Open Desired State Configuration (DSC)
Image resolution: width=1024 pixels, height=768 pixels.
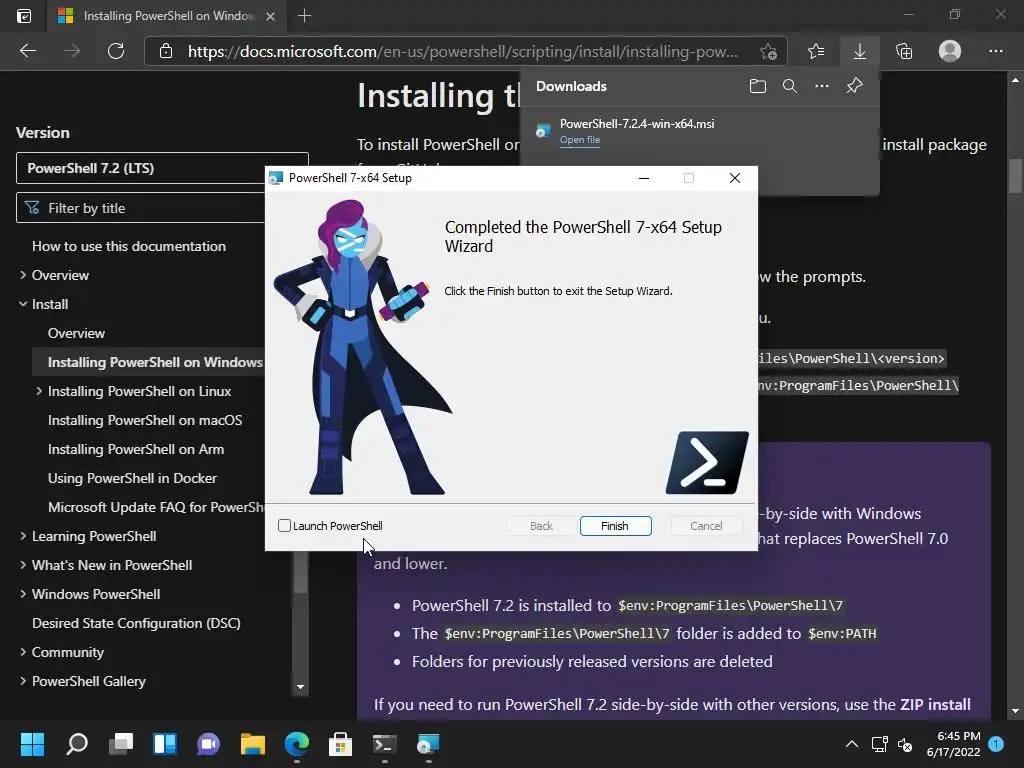pos(136,623)
